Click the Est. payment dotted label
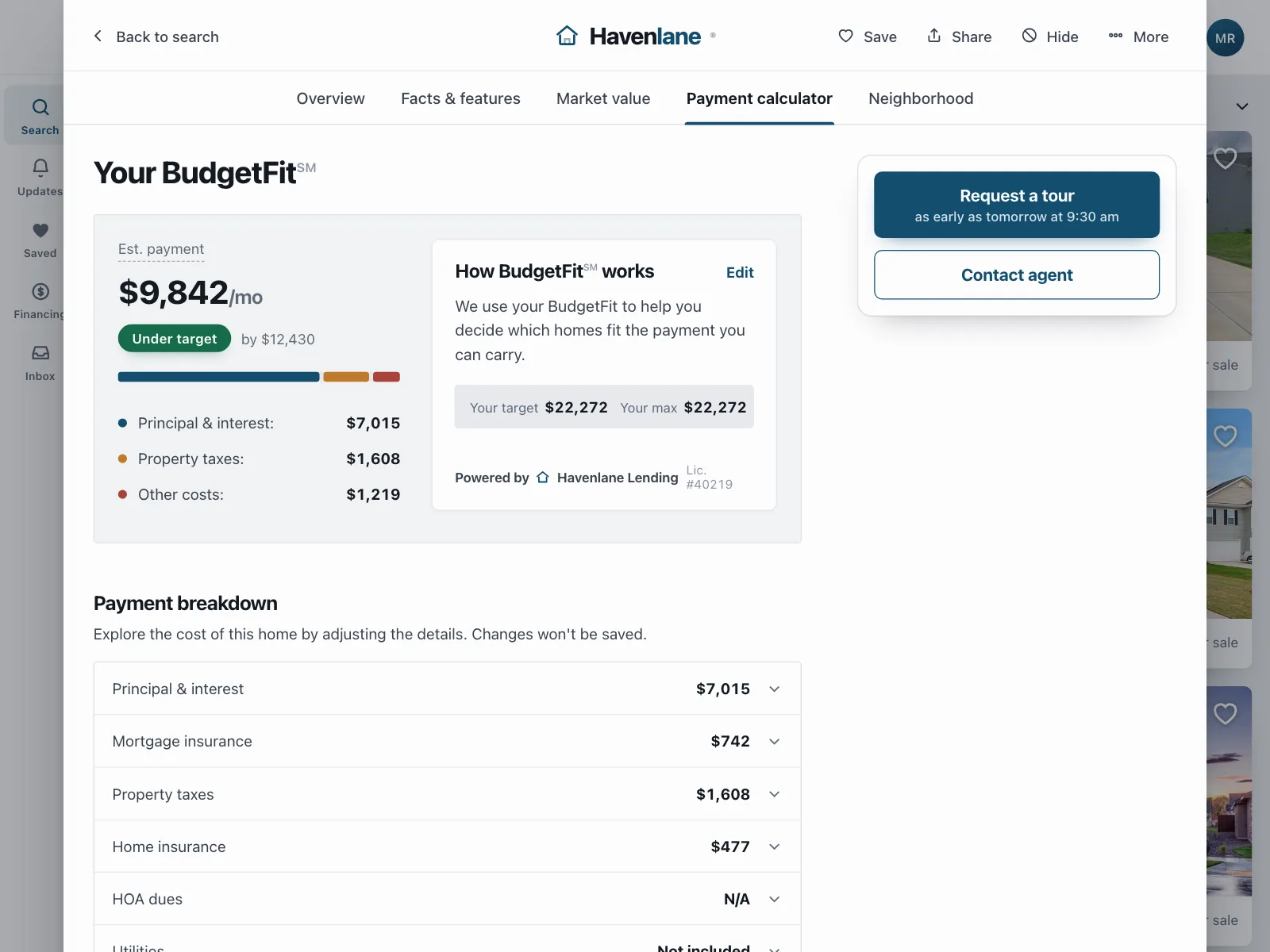Screen dimensions: 1270x952 [161, 249]
